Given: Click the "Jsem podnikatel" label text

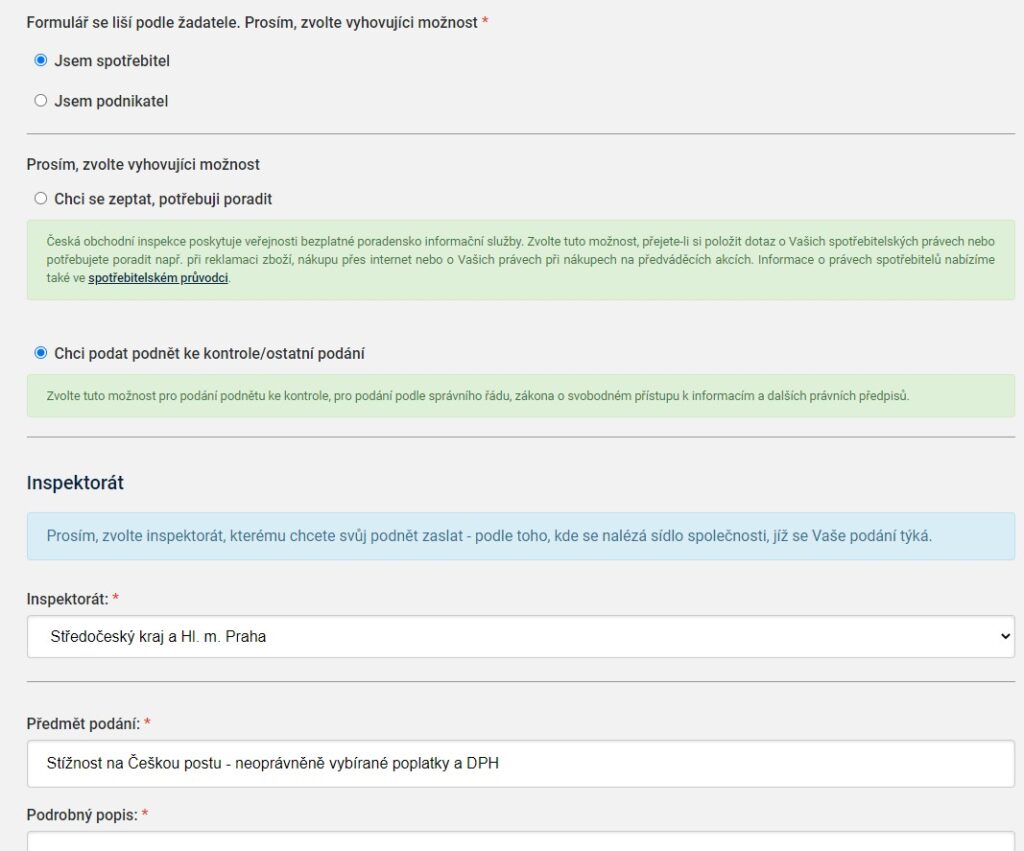Looking at the screenshot, I should [x=111, y=101].
